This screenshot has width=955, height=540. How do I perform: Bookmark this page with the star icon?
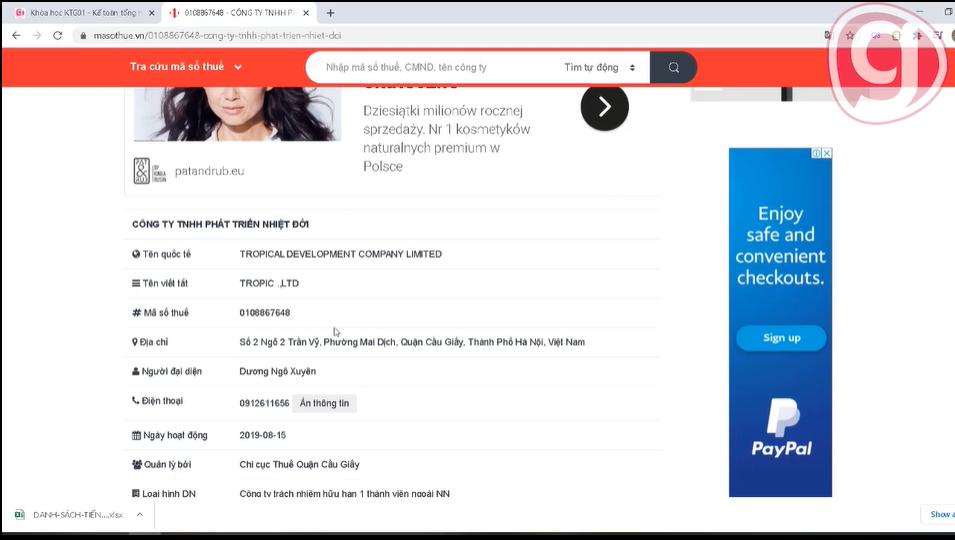850,35
